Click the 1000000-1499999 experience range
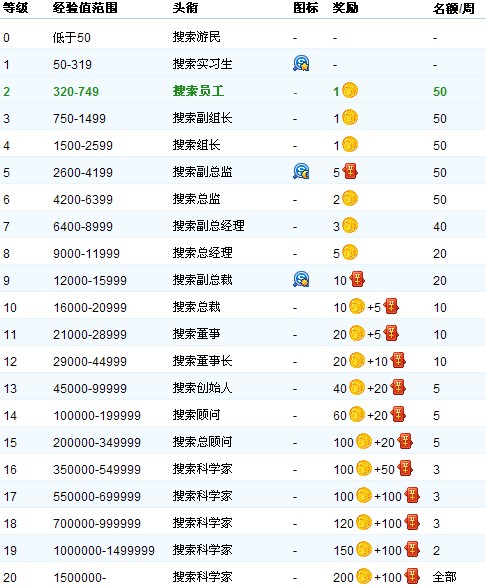 (104, 550)
